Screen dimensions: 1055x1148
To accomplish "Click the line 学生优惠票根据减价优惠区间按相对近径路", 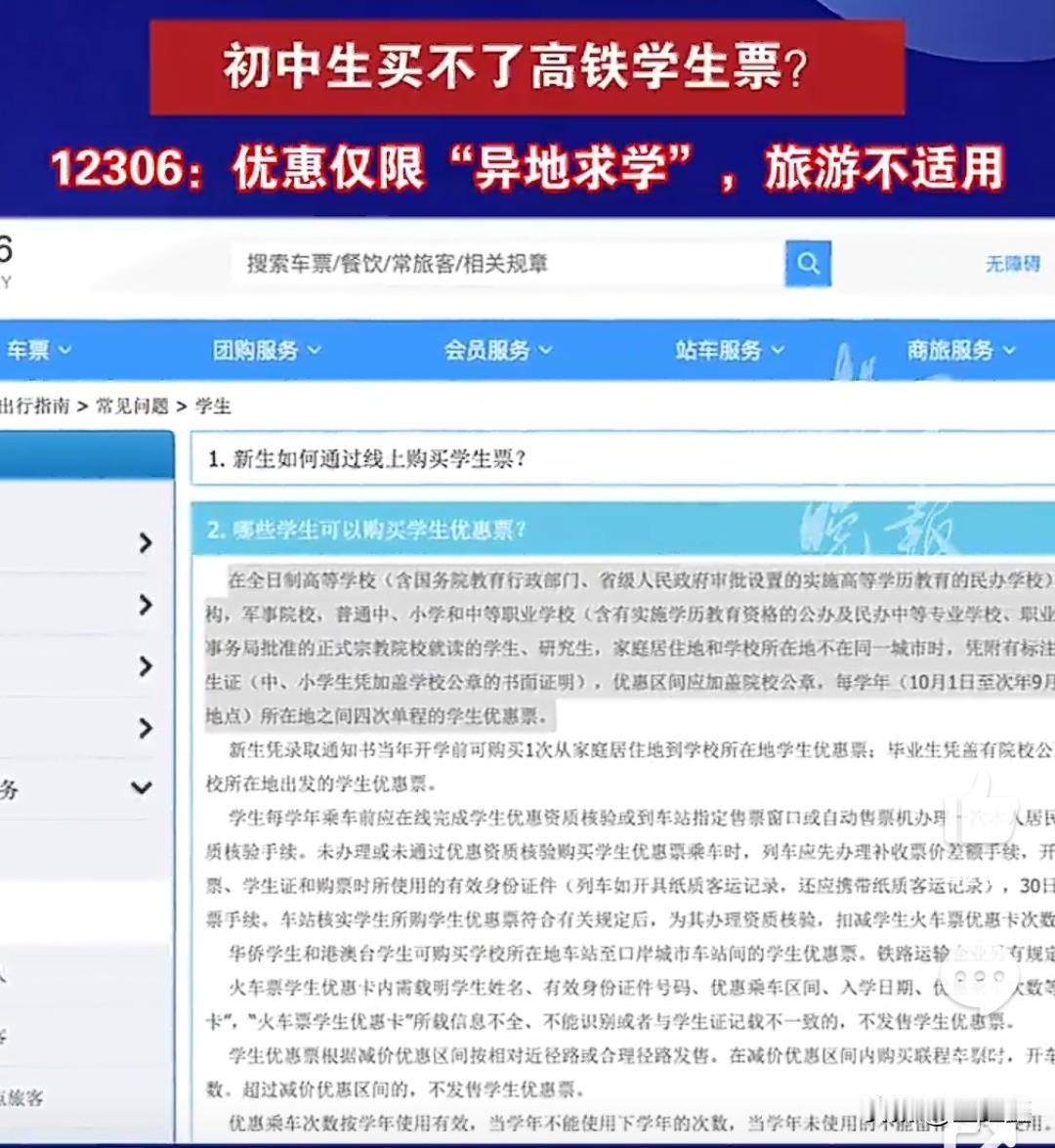I will click(x=469, y=1055).
